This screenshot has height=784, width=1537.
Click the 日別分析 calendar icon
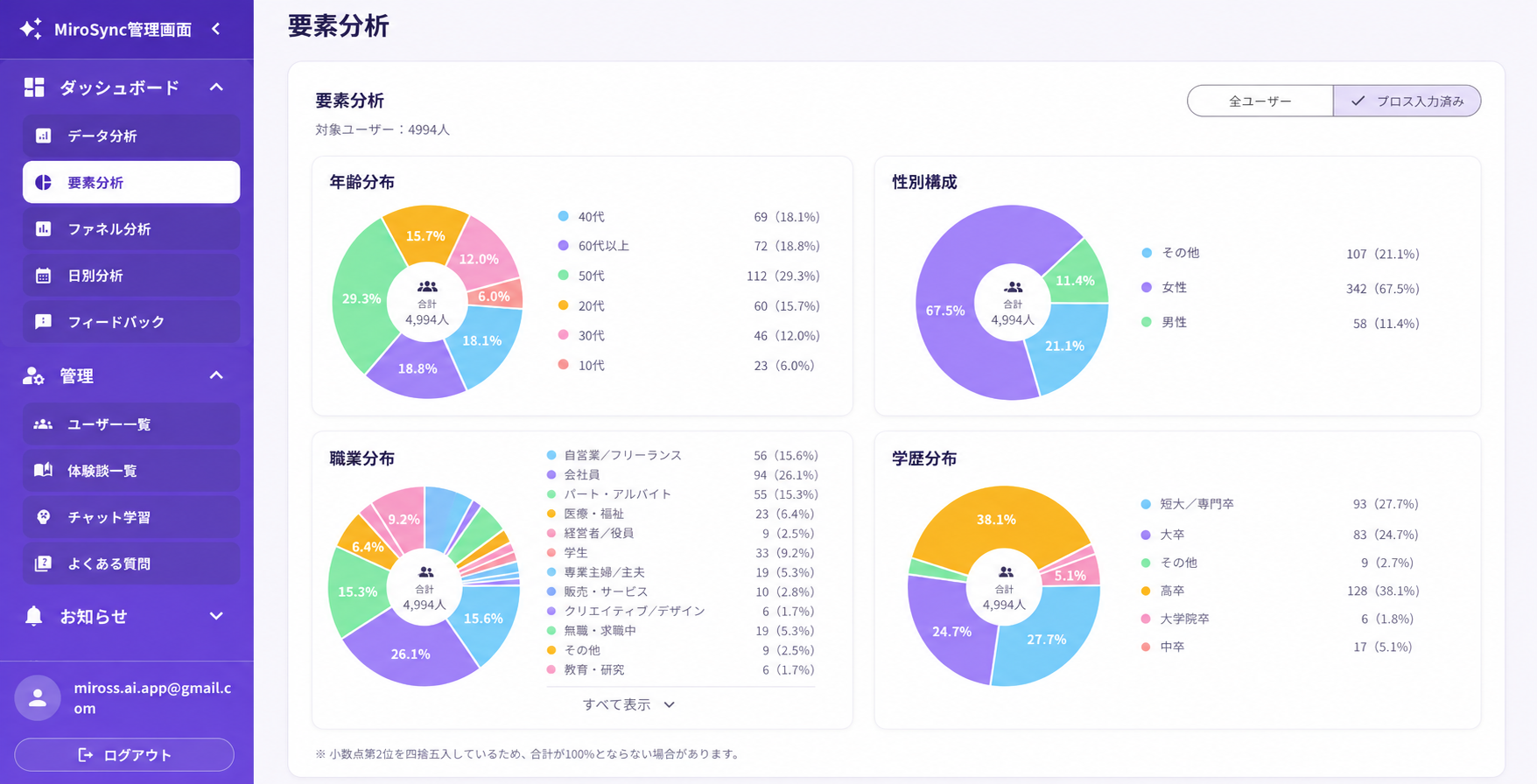click(43, 276)
